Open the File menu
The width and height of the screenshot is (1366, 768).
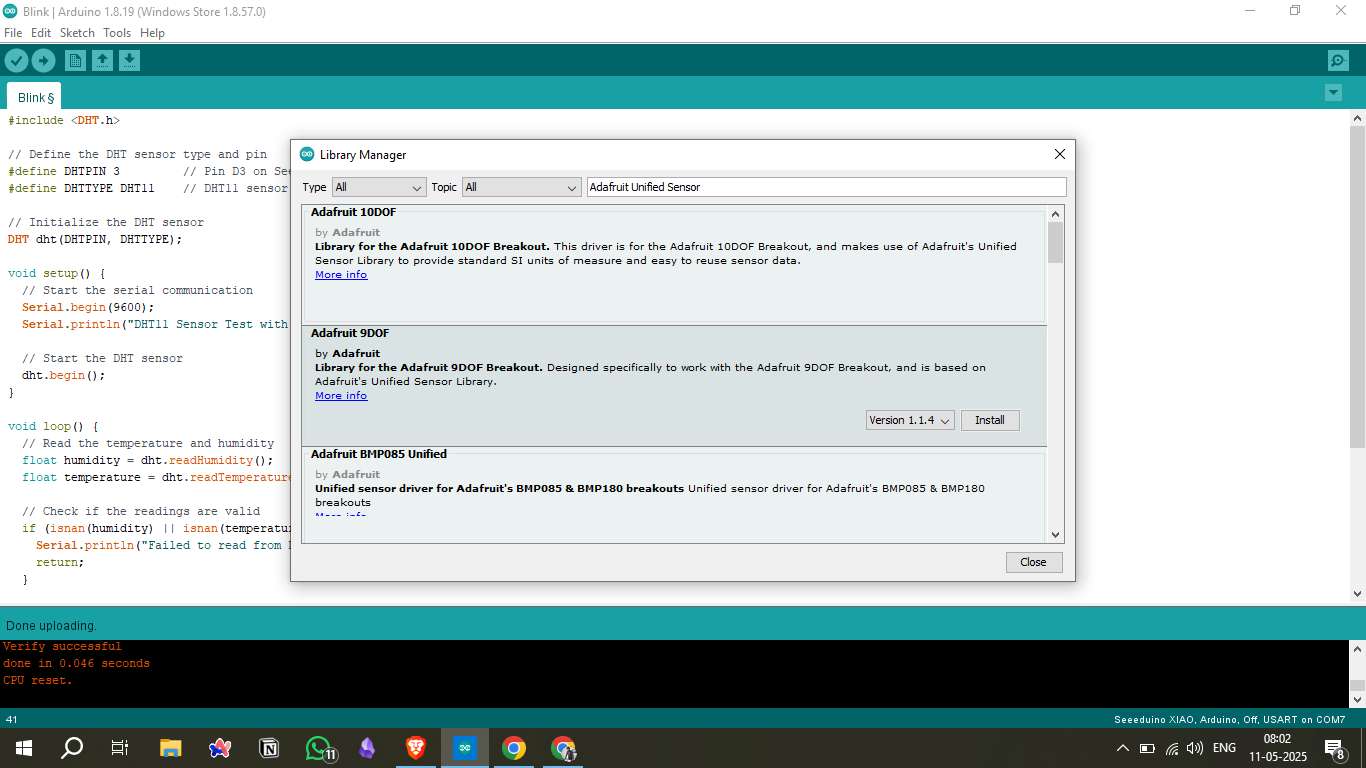click(x=13, y=33)
